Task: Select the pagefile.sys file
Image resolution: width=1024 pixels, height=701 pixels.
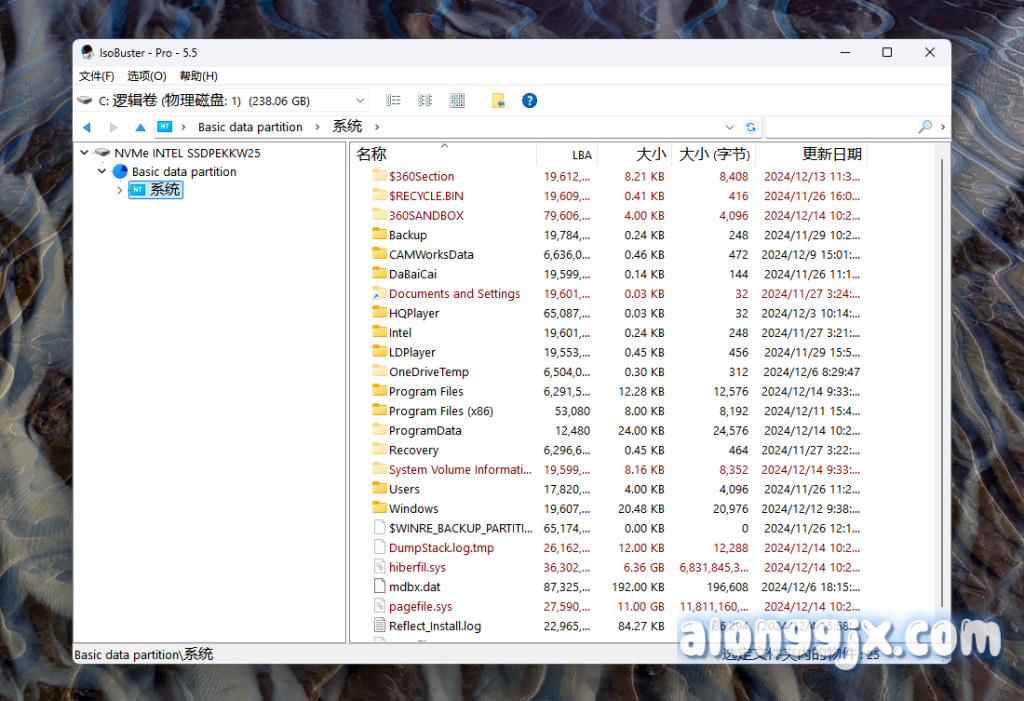Action: 420,607
